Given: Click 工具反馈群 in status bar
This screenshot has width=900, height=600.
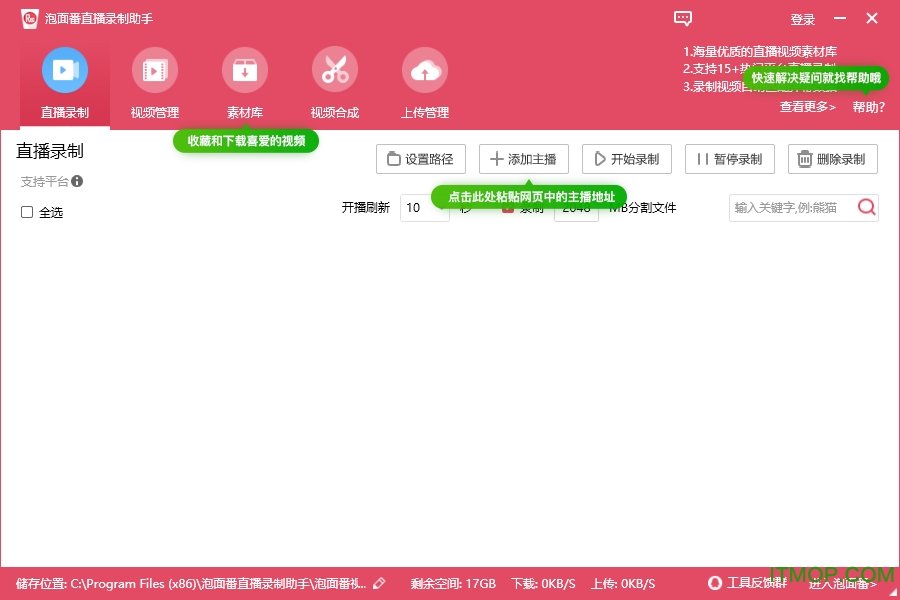Looking at the screenshot, I should 748,583.
